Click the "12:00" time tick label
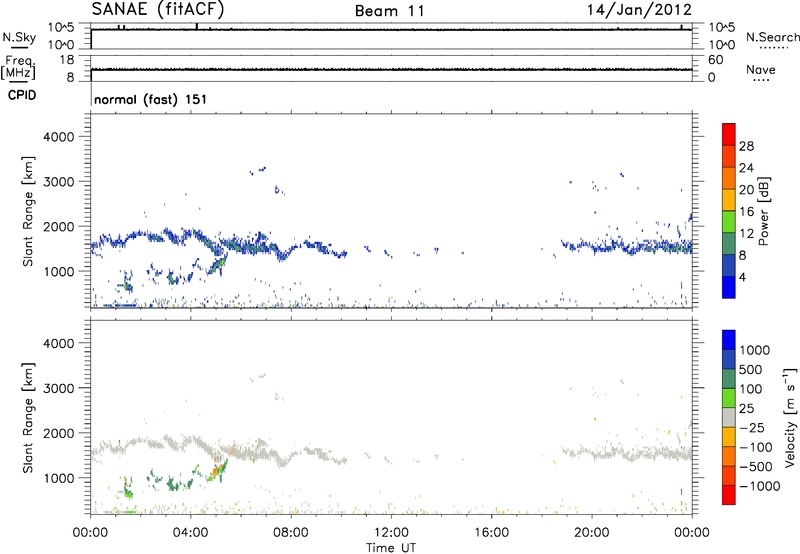The height and width of the screenshot is (554, 800). tap(391, 533)
